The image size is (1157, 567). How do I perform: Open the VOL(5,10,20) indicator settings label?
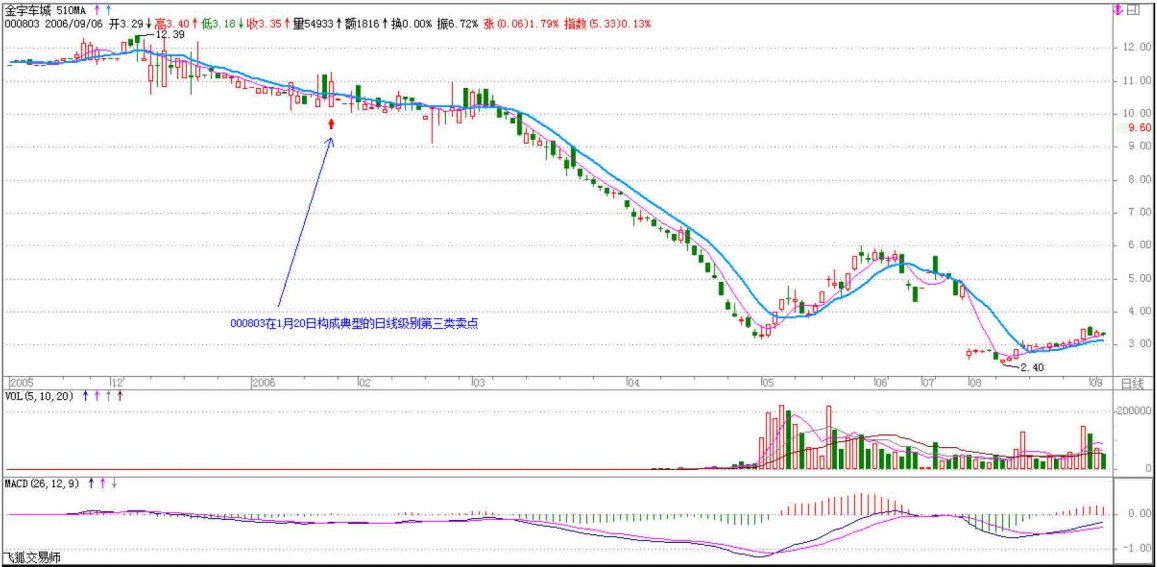pos(39,396)
